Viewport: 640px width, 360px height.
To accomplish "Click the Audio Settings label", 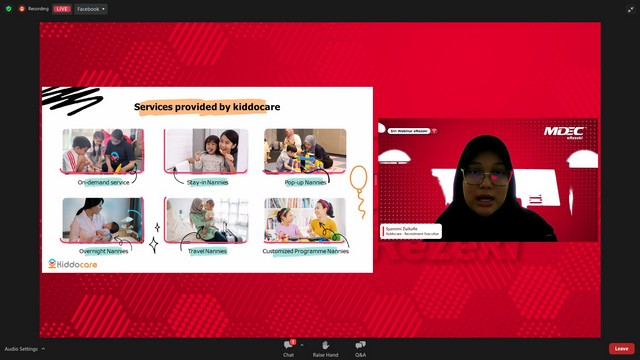I will pos(21,349).
